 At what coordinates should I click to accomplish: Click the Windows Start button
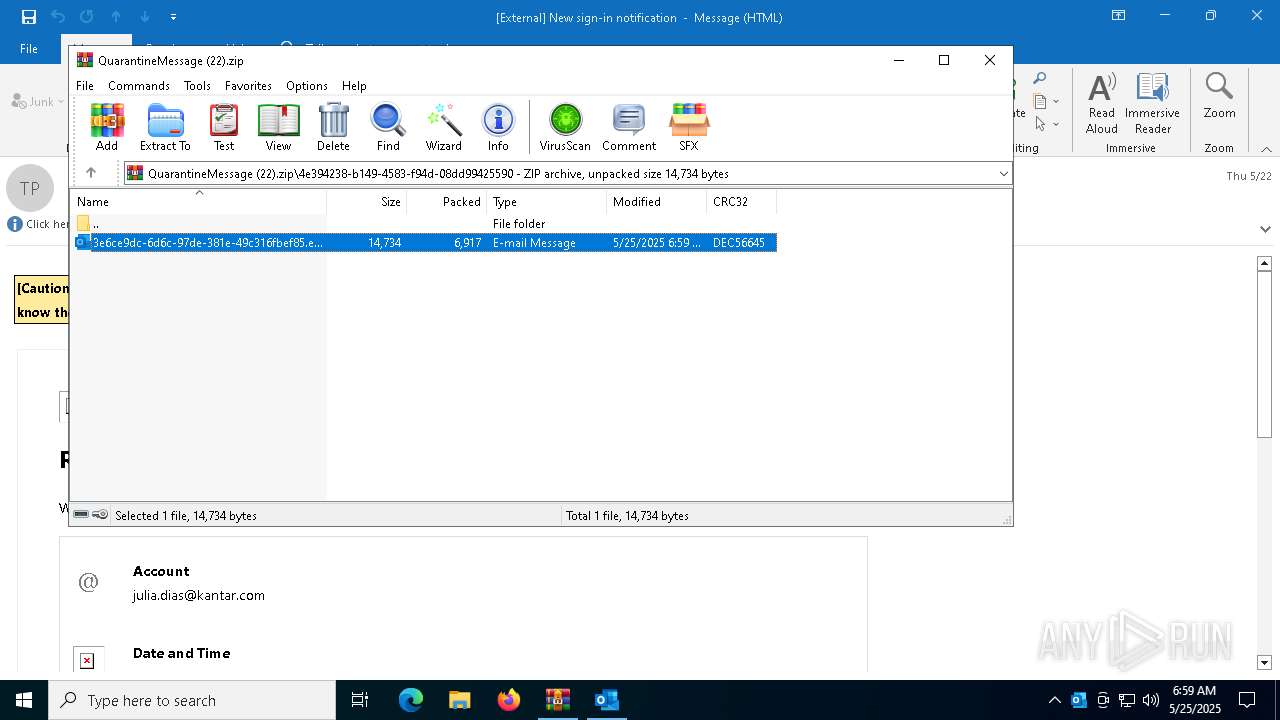(24, 700)
